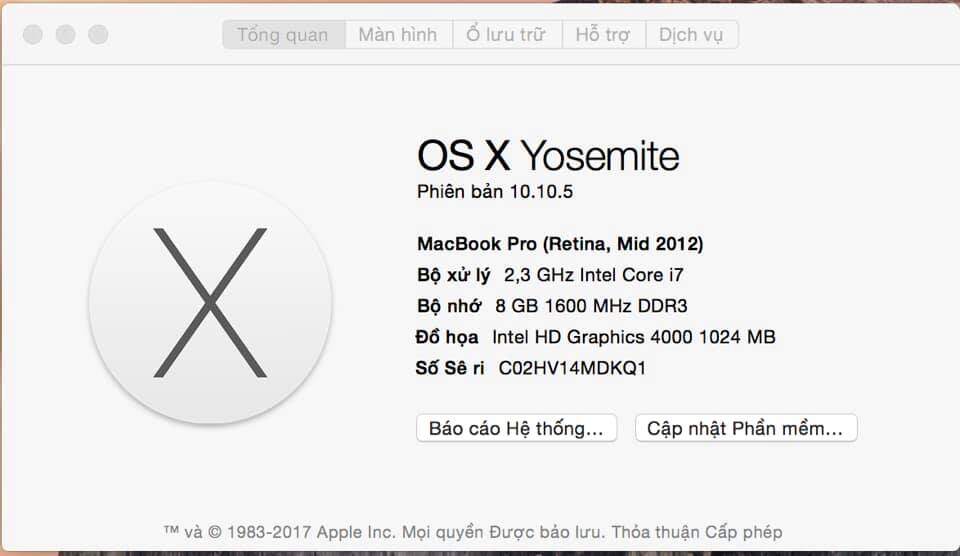This screenshot has width=960, height=556.
Task: Click the Bộ xử lý processor info
Action: click(x=551, y=275)
